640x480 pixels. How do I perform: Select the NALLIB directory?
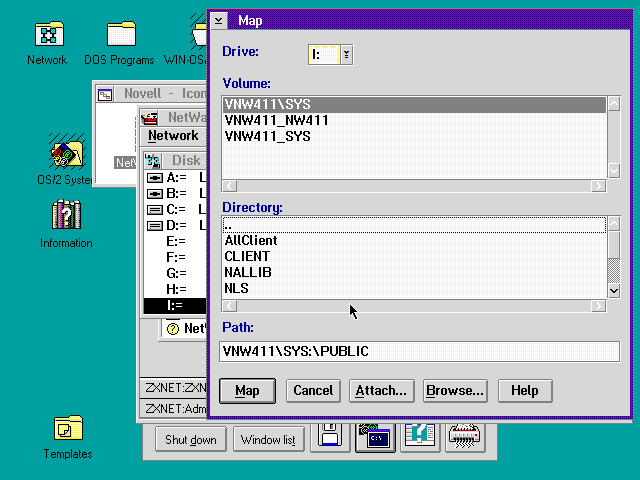point(414,272)
